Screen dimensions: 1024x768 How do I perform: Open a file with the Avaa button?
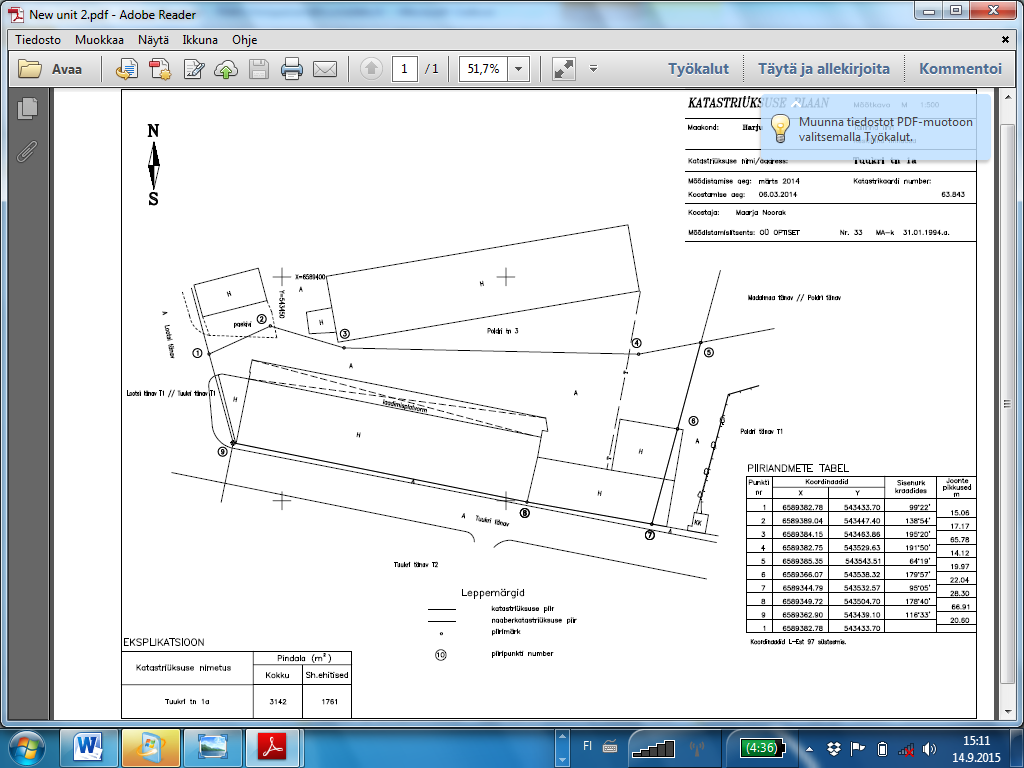coord(50,69)
